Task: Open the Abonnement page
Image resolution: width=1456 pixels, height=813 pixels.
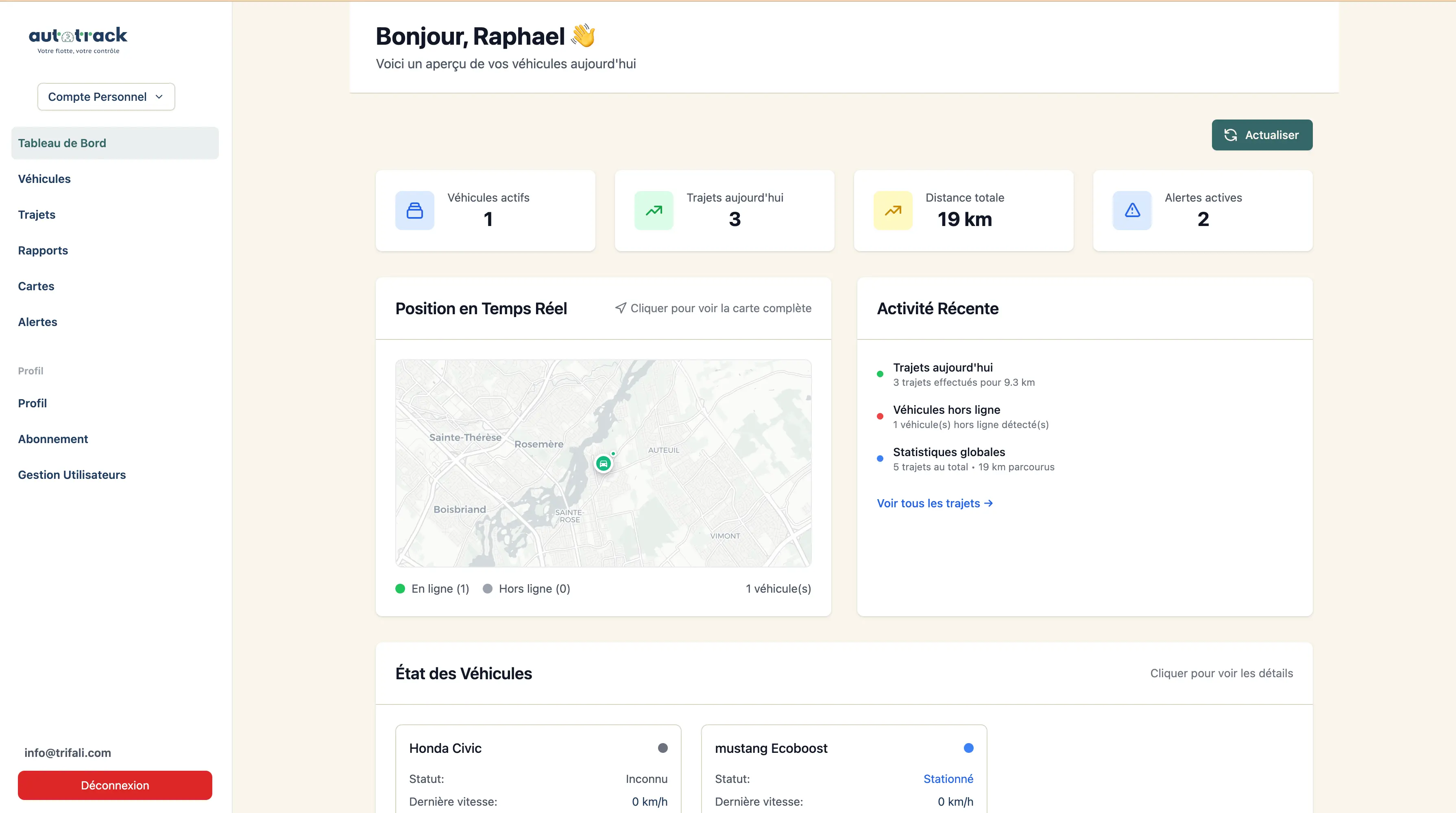Action: pyautogui.click(x=53, y=439)
